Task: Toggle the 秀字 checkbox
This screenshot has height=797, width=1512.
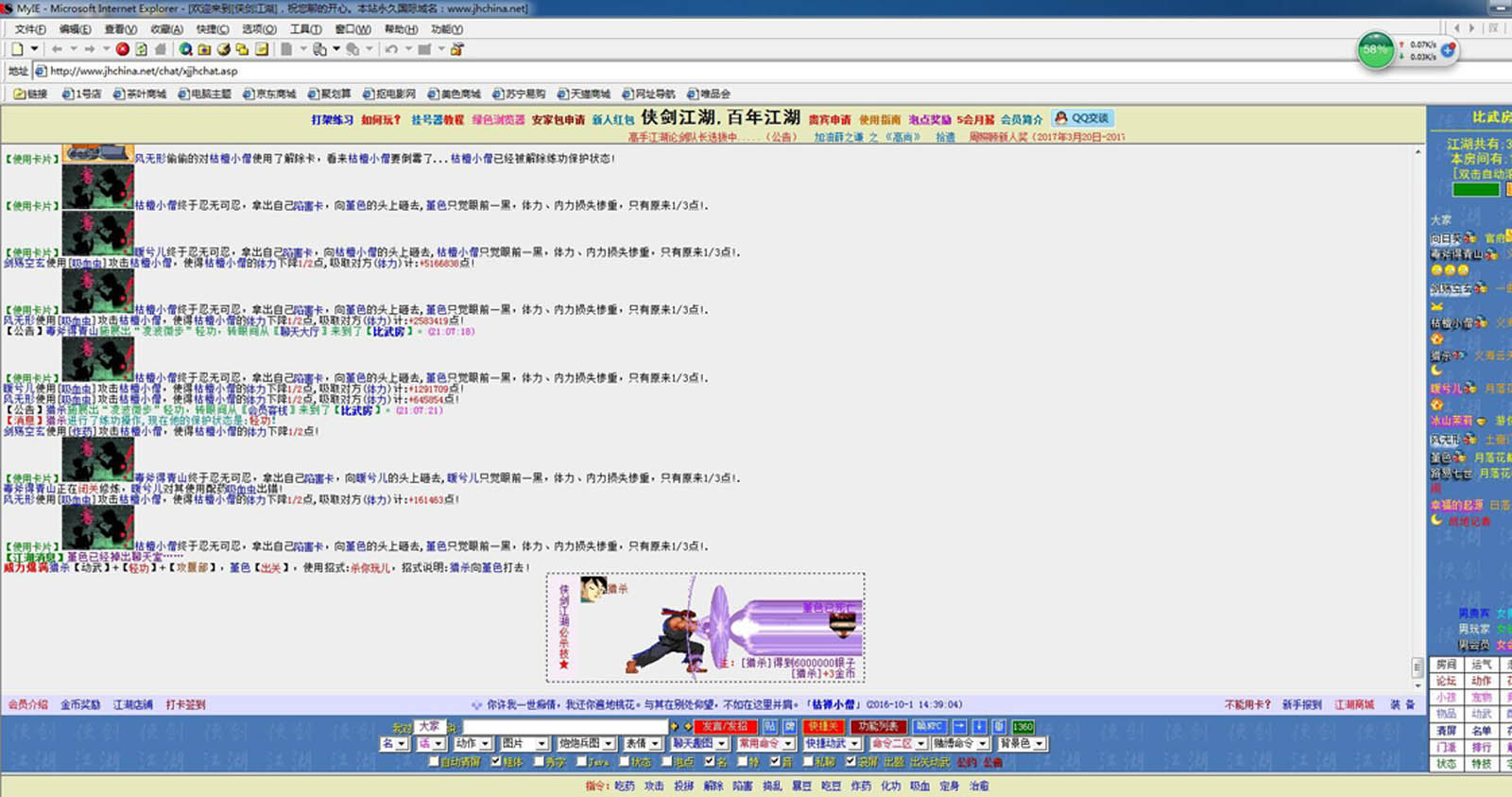Action: [539, 761]
